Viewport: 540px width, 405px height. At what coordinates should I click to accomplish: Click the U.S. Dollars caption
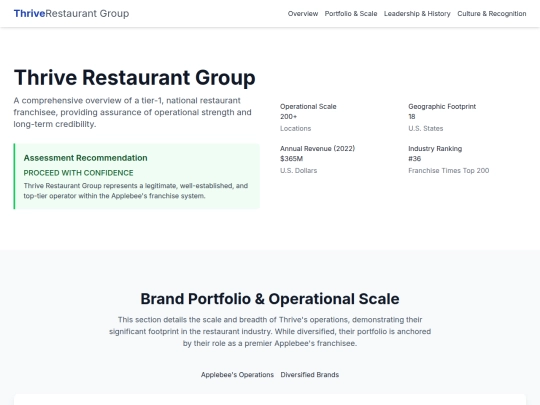pyautogui.click(x=298, y=170)
